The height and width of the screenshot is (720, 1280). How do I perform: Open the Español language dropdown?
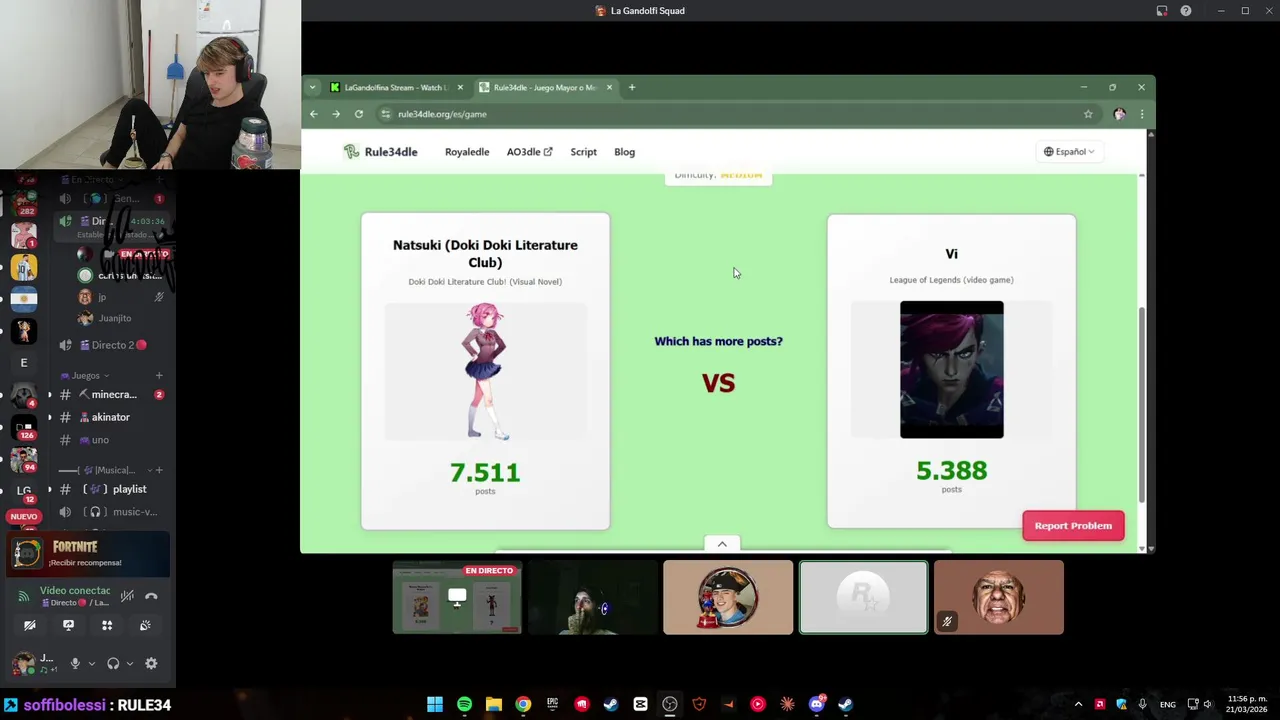1069,152
